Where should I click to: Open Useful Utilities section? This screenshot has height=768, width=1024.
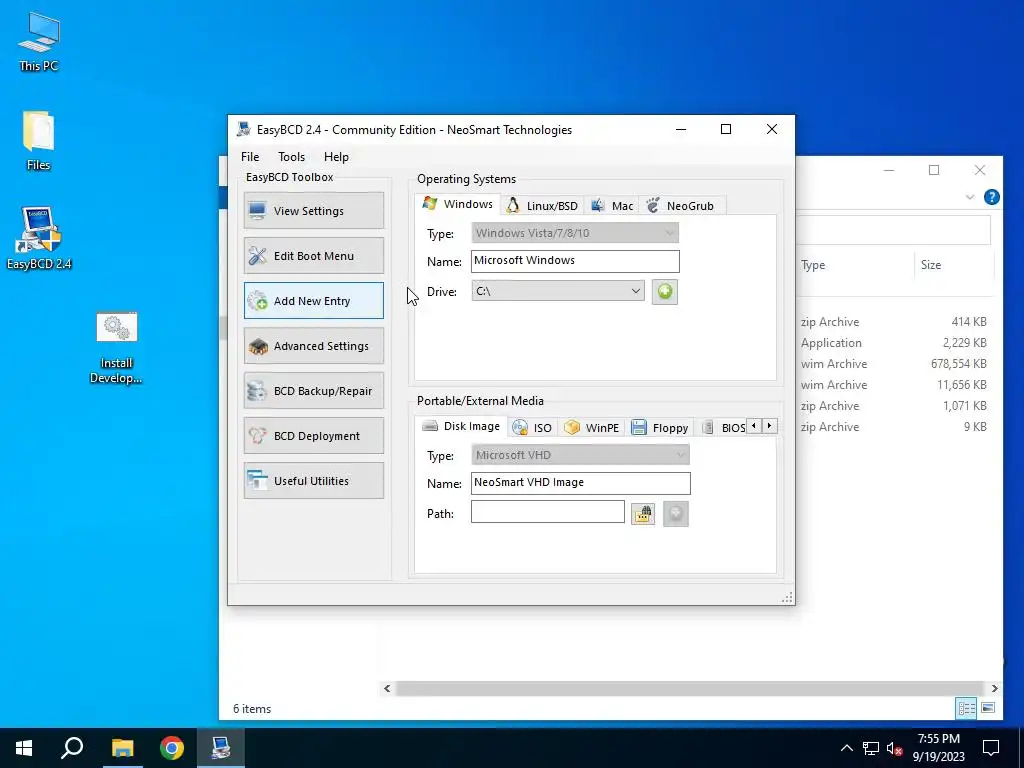(313, 481)
